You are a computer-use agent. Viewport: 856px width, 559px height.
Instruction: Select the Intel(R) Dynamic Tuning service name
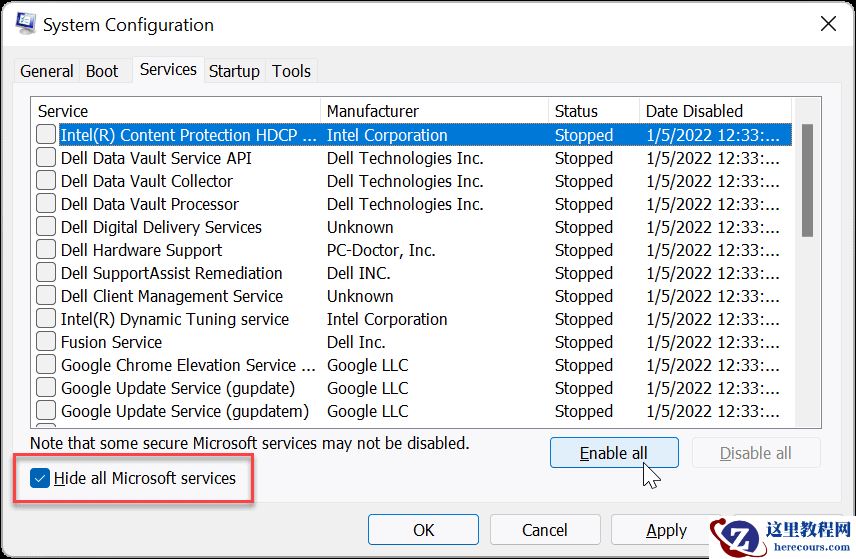click(175, 318)
